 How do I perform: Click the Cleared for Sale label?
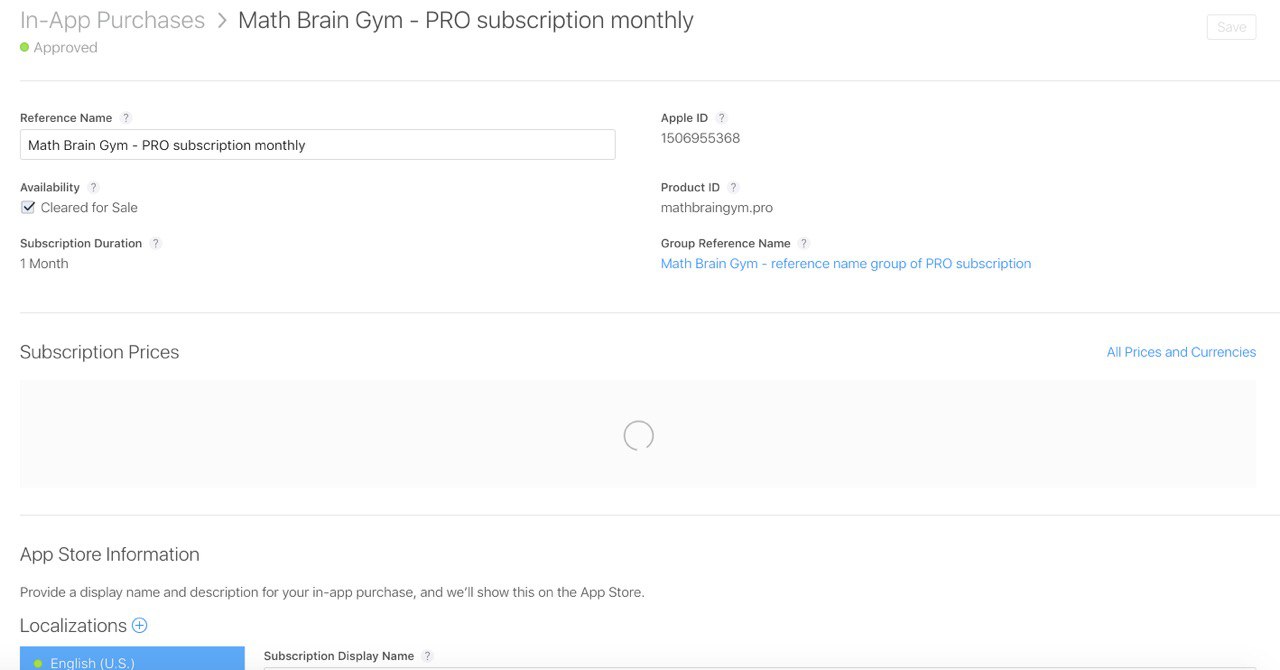[89, 208]
